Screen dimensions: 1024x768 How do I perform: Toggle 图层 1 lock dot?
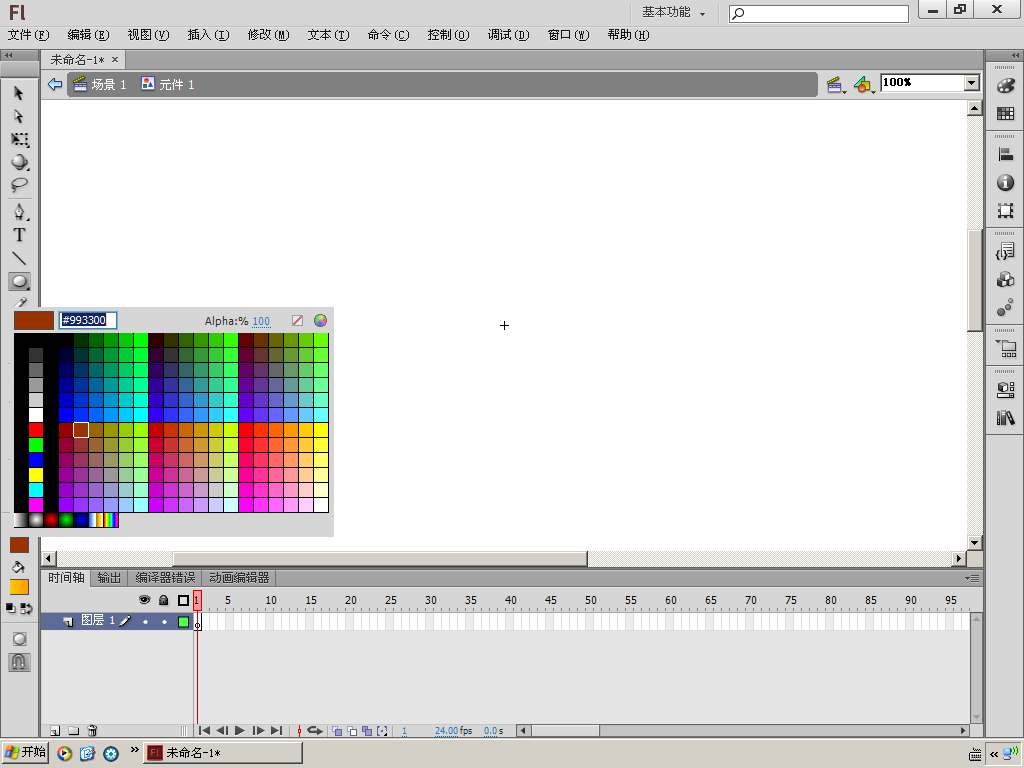point(165,622)
